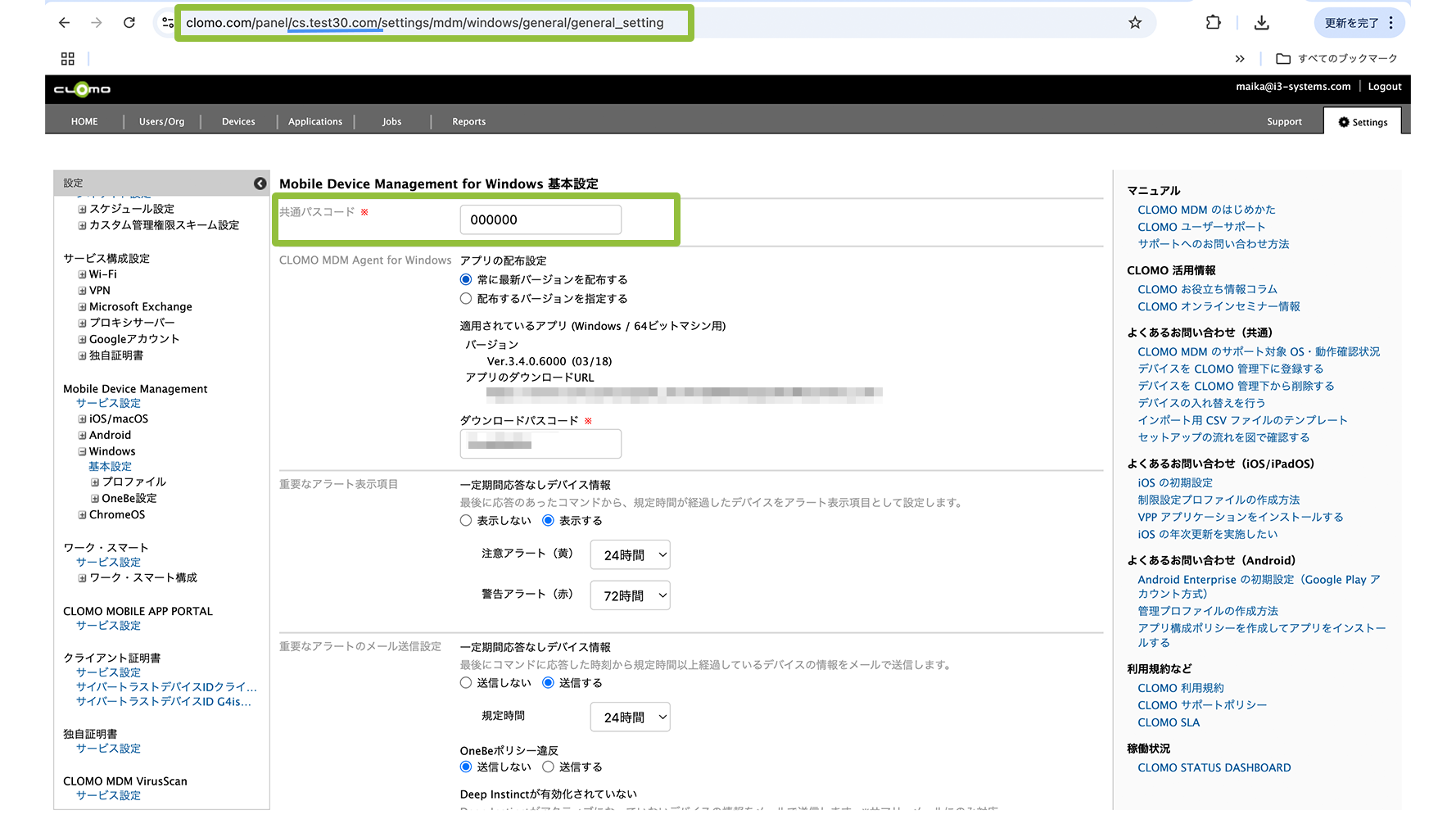Switch to the Devices tab
1456x819 pixels.
point(238,121)
